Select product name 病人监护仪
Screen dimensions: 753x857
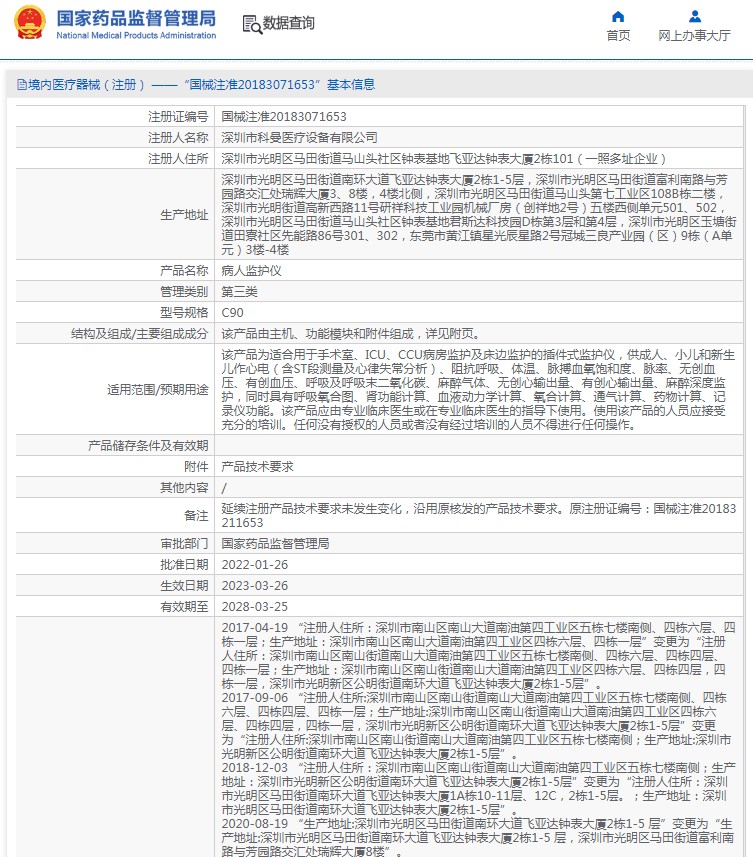(x=251, y=271)
